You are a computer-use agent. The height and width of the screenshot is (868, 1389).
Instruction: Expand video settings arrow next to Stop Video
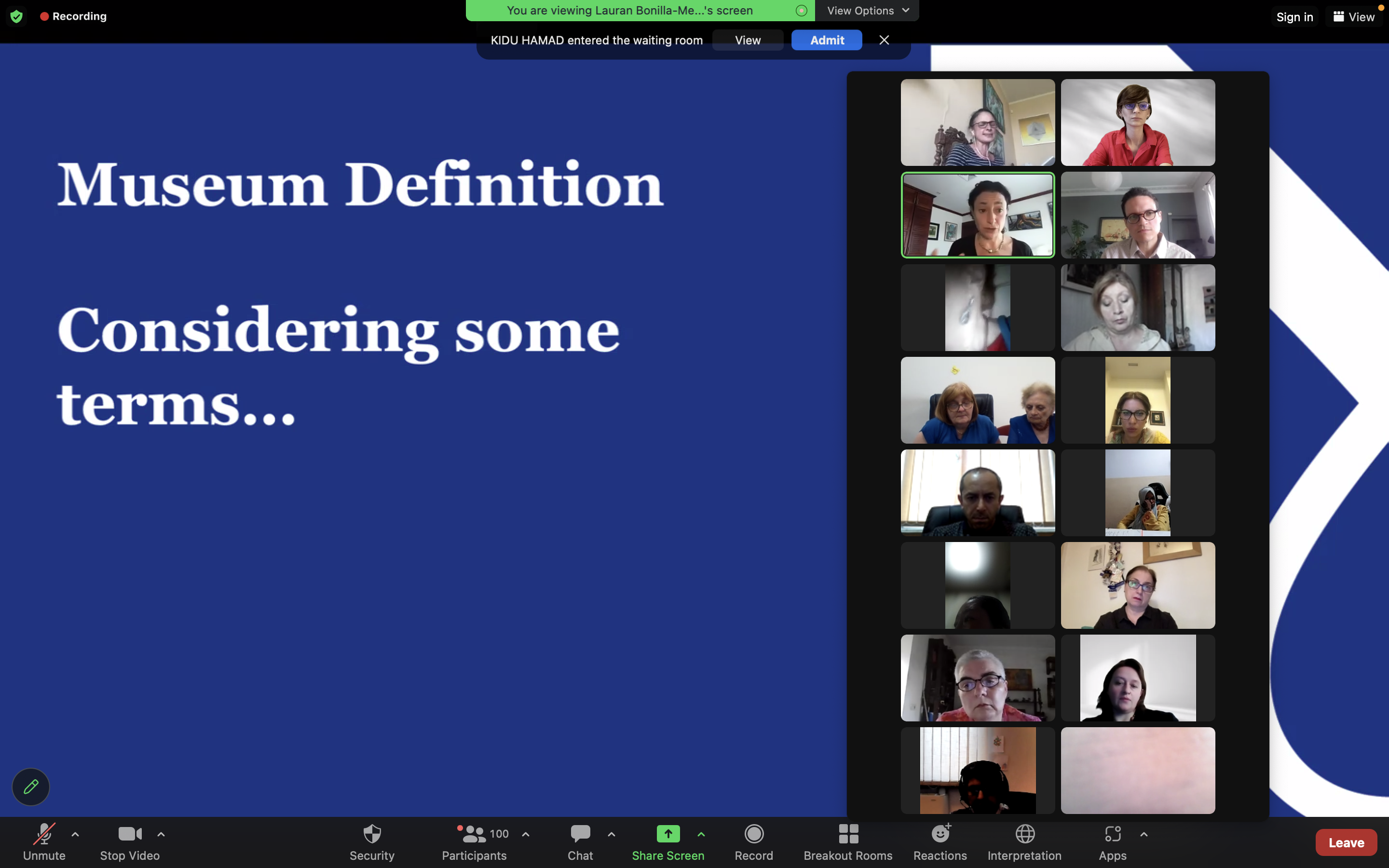161,834
